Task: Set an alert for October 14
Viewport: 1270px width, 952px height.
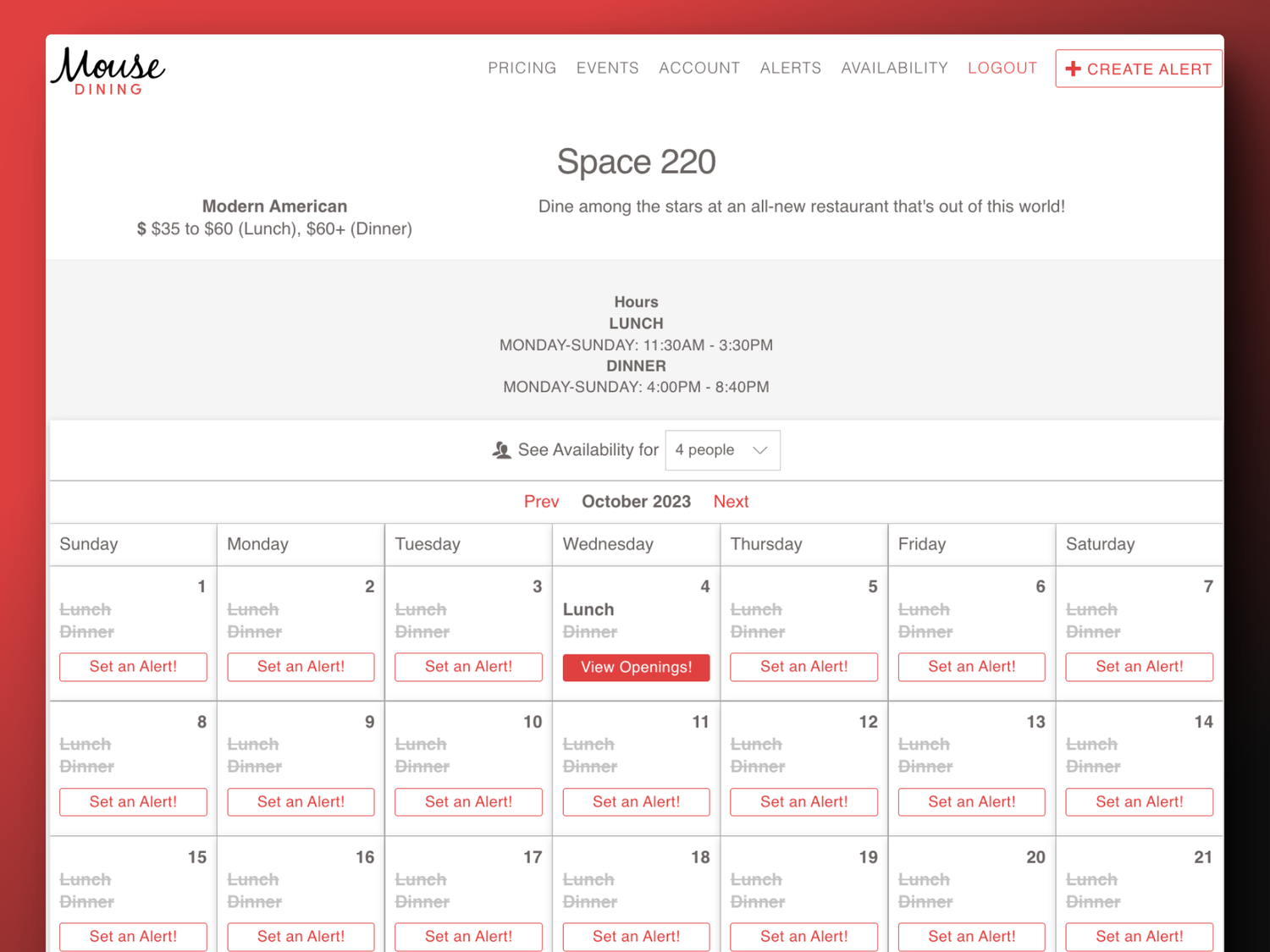Action: pyautogui.click(x=1139, y=802)
